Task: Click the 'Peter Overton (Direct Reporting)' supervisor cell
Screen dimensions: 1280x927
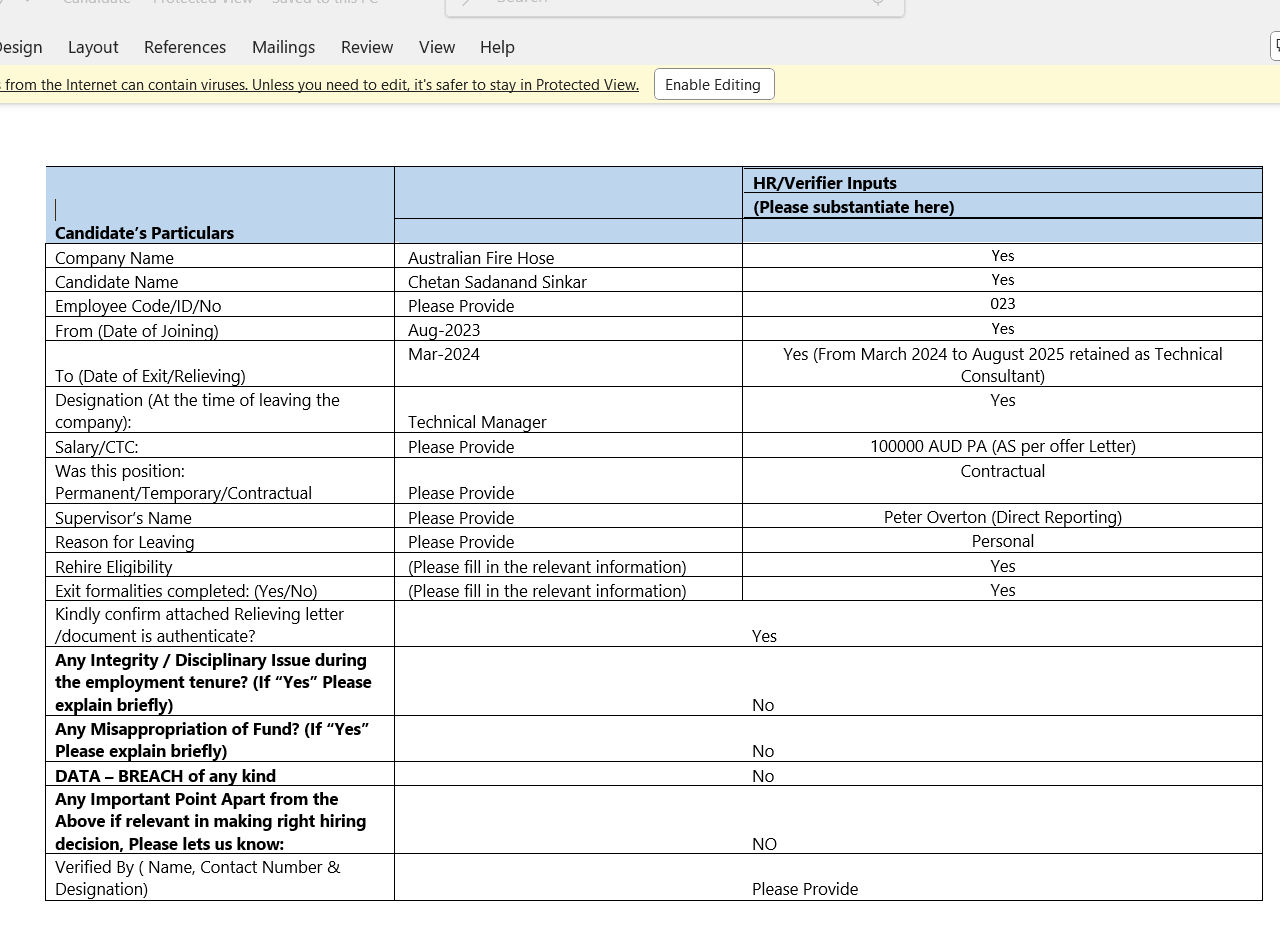Action: point(1002,517)
